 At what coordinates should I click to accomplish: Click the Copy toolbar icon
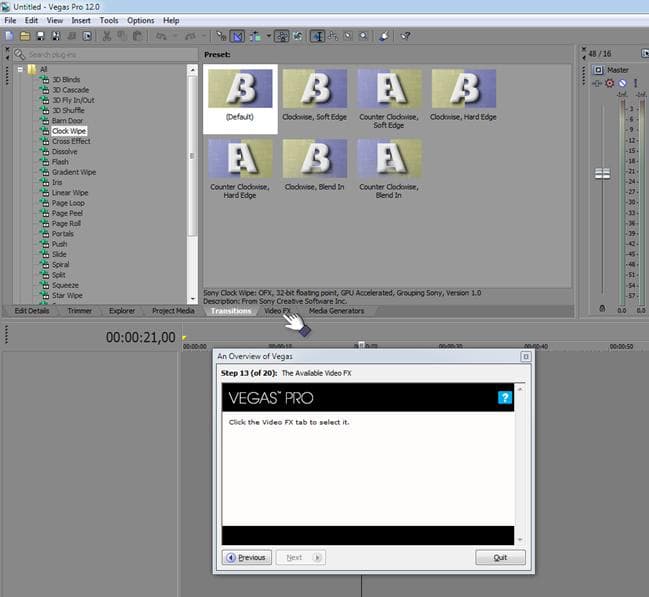tap(122, 36)
